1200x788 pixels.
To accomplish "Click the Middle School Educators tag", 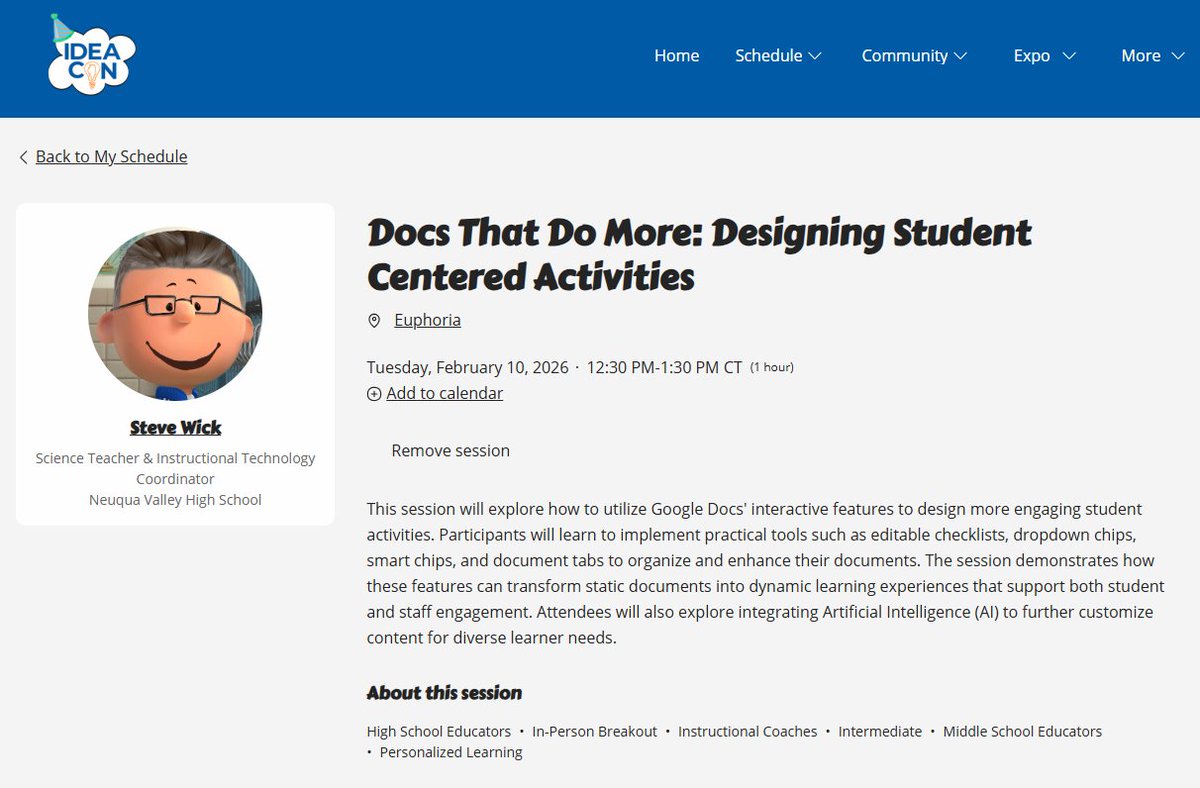I will point(1022,732).
